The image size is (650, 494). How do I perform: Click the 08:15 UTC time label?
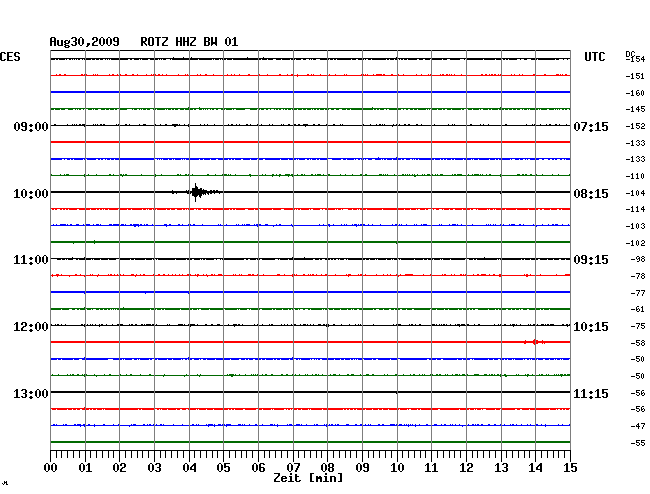tap(591, 194)
